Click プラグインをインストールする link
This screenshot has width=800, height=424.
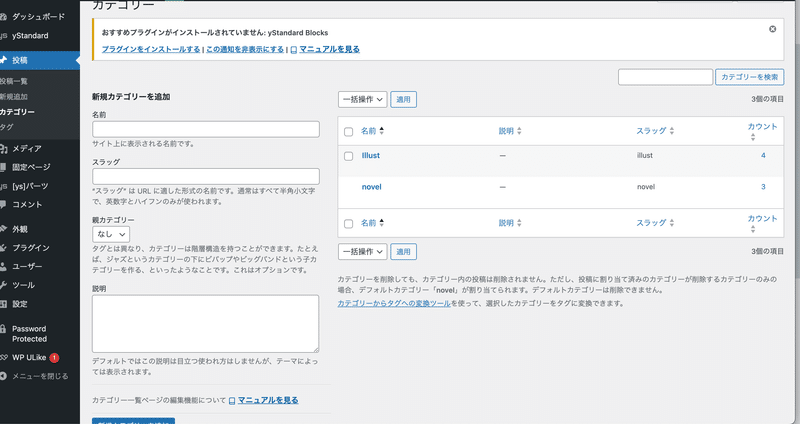(x=151, y=49)
